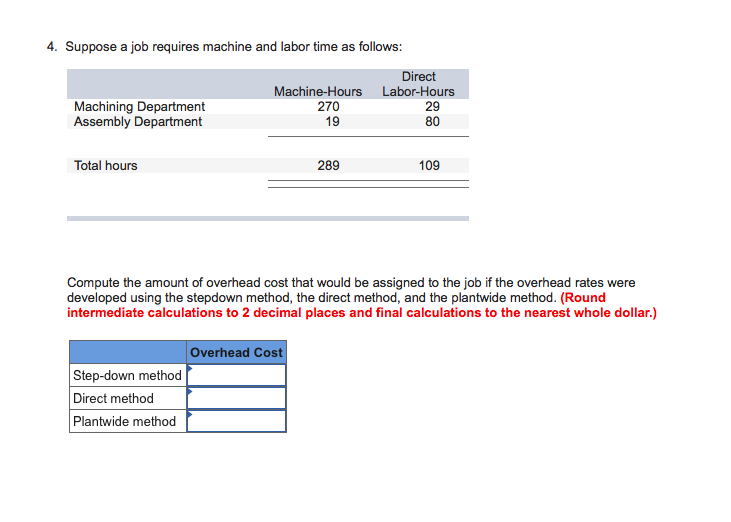Image resolution: width=731 pixels, height=522 pixels.
Task: Click the 'Direct Labor-Hours' column header
Action: [x=418, y=84]
